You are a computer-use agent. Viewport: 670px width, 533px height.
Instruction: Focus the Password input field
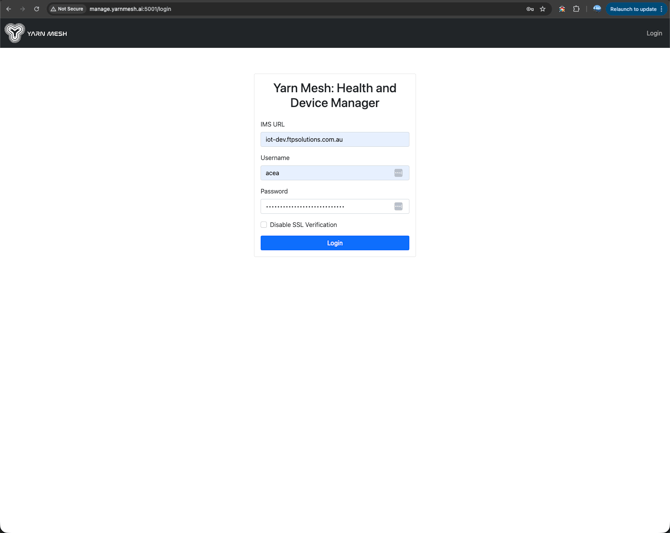335,206
